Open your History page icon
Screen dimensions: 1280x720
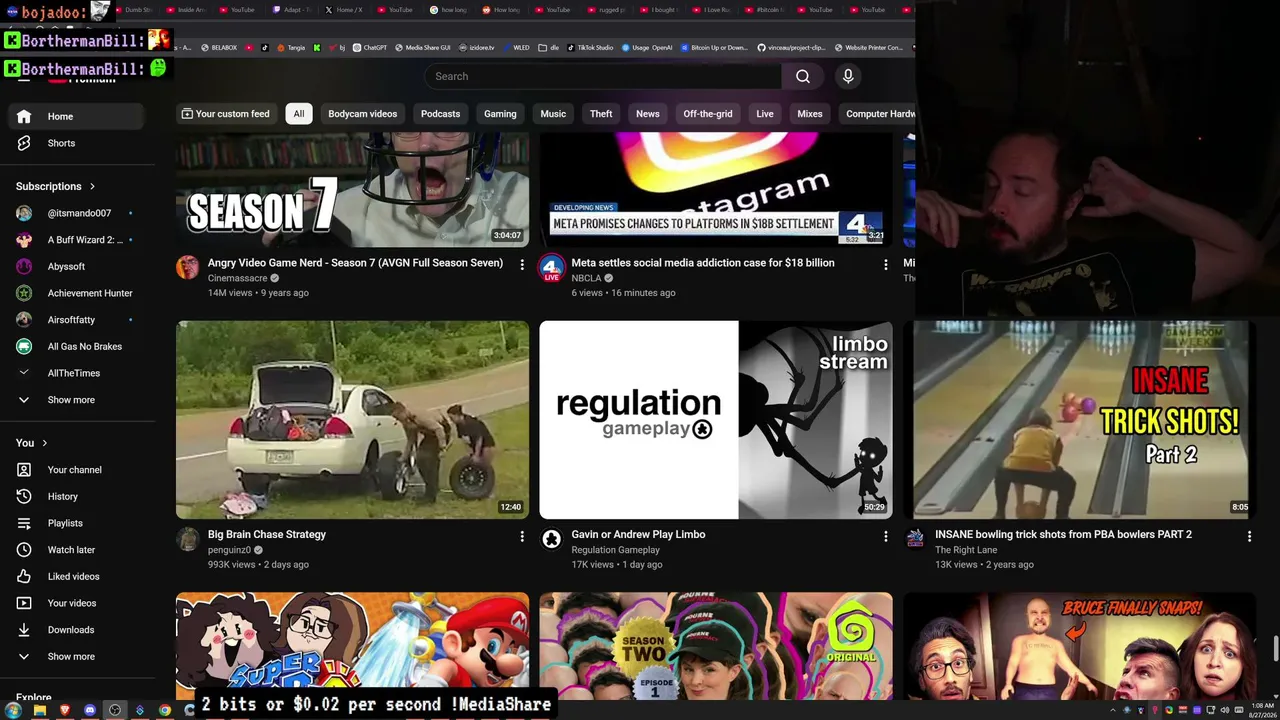(x=24, y=496)
